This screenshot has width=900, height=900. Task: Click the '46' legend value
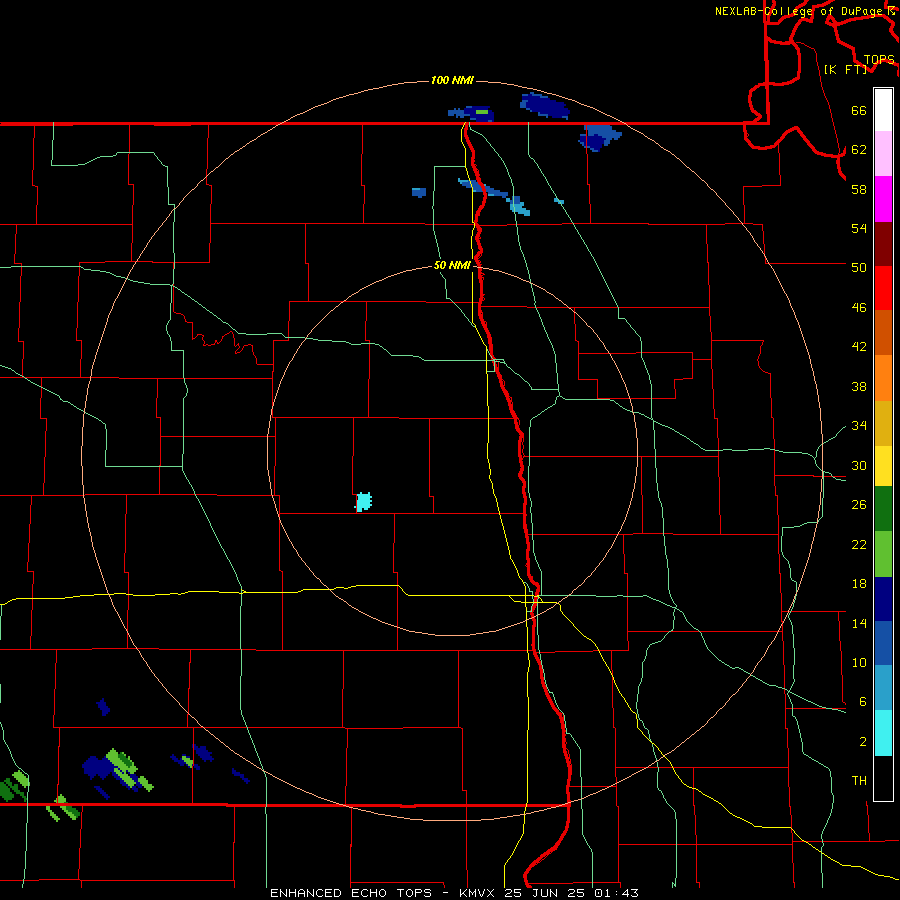click(x=859, y=308)
